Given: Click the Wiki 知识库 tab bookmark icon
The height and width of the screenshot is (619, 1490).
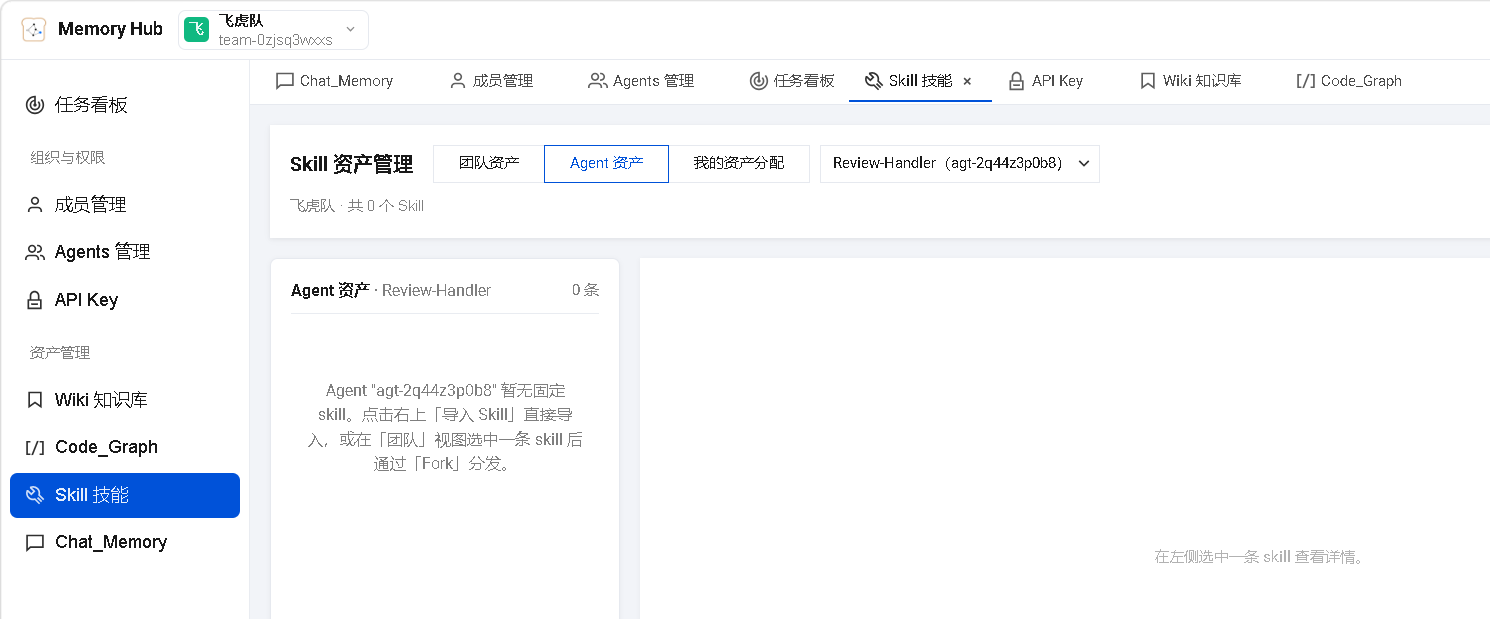Looking at the screenshot, I should coord(1148,81).
